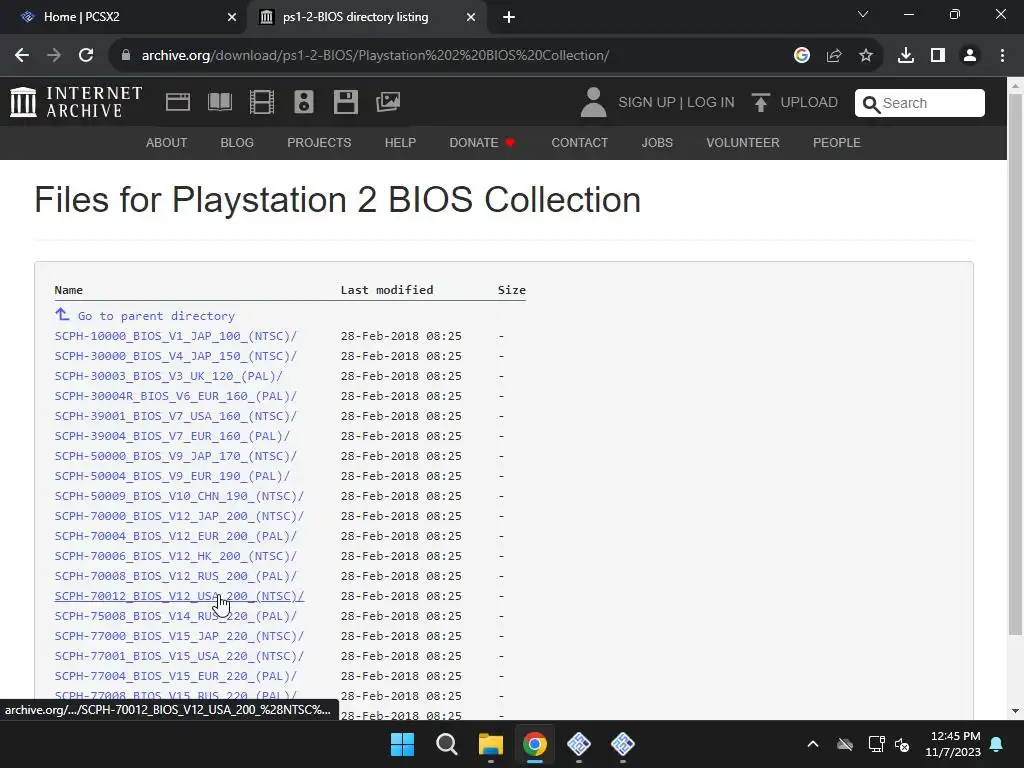1024x768 pixels.
Task: Click the user avatar icon
Action: 593,103
